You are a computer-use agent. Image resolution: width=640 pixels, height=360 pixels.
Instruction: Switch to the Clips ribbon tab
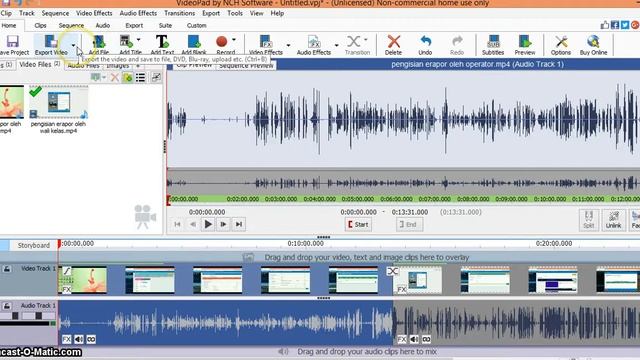tap(40, 25)
